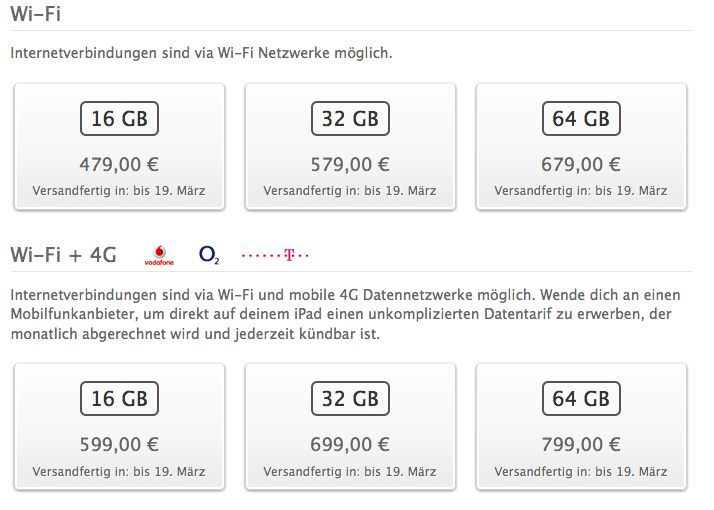Click the O2 carrier logo
This screenshot has width=714, height=510.
(x=209, y=255)
